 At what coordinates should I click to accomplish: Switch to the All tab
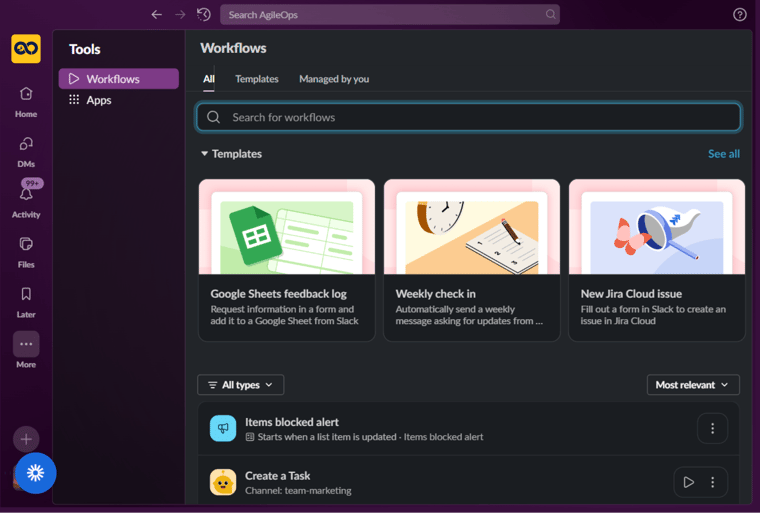coord(209,79)
